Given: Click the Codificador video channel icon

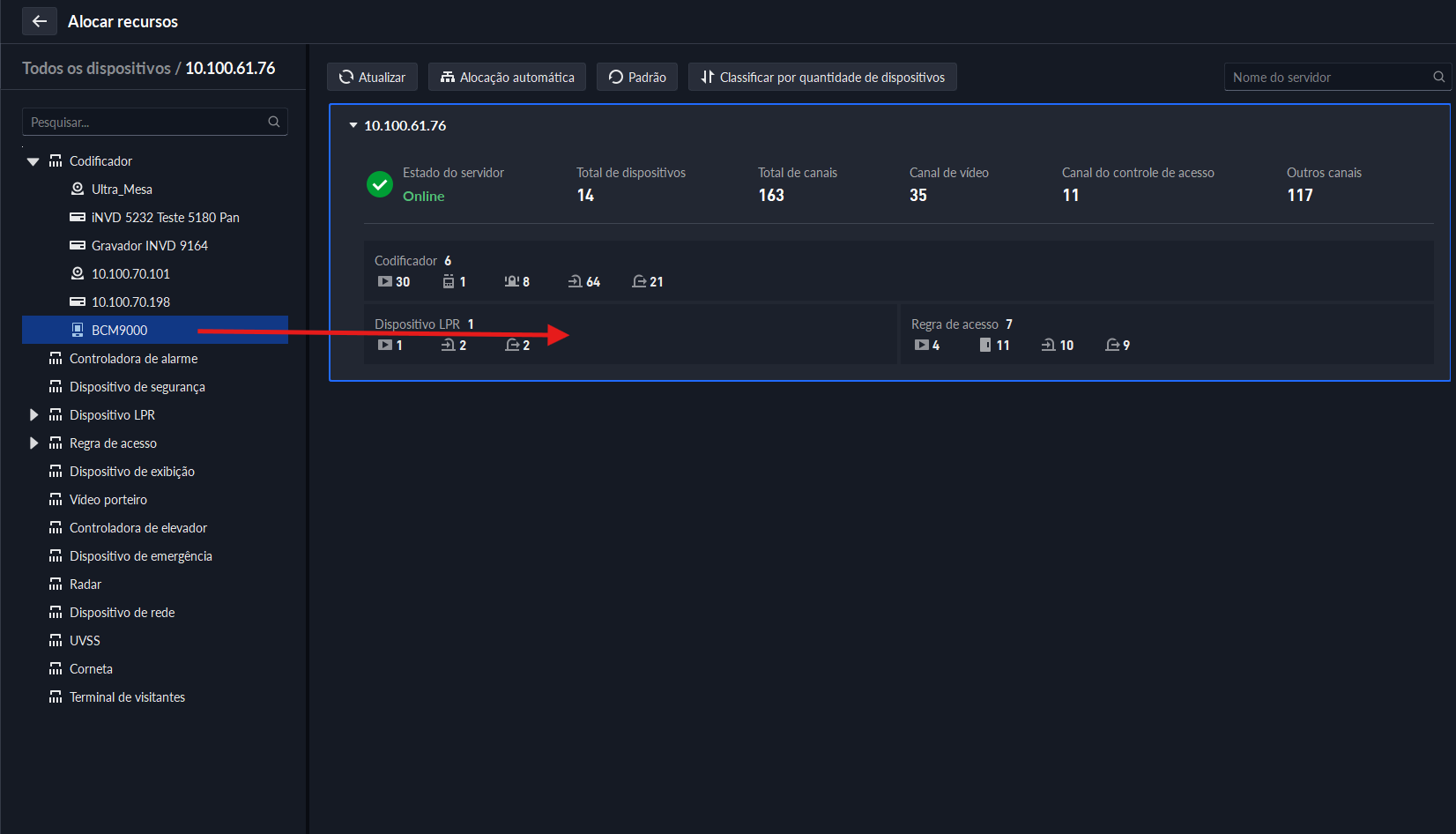Looking at the screenshot, I should pos(385,281).
